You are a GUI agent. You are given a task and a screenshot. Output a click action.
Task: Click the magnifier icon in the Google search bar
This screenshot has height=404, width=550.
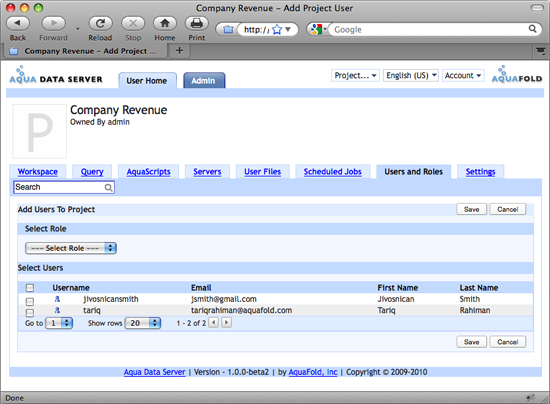[x=532, y=29]
